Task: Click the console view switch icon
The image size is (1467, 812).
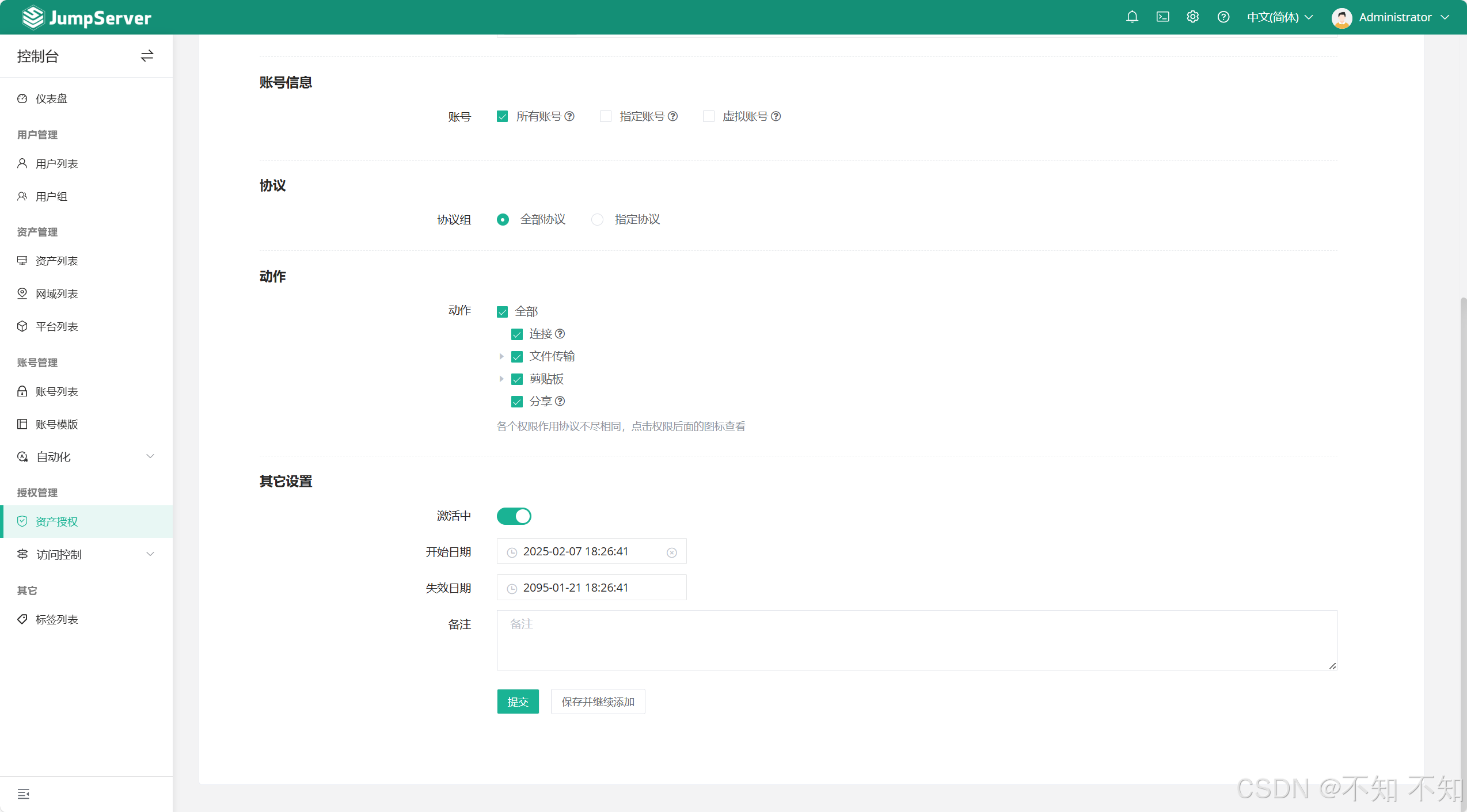Action: point(147,56)
